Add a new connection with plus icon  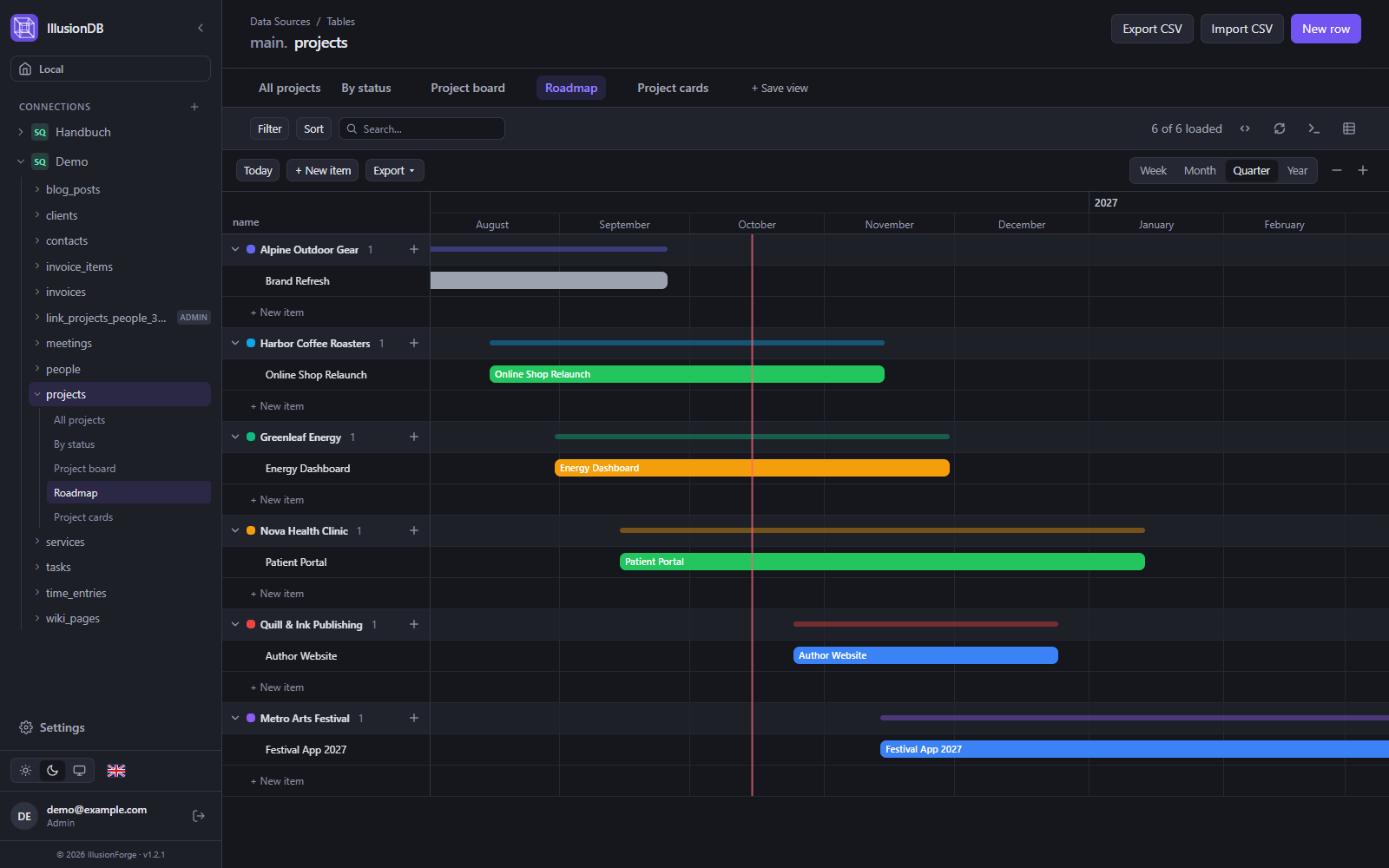[194, 107]
